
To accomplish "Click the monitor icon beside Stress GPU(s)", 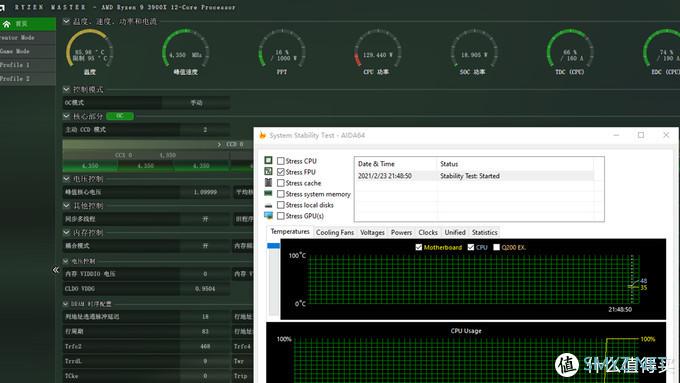I will (268, 216).
